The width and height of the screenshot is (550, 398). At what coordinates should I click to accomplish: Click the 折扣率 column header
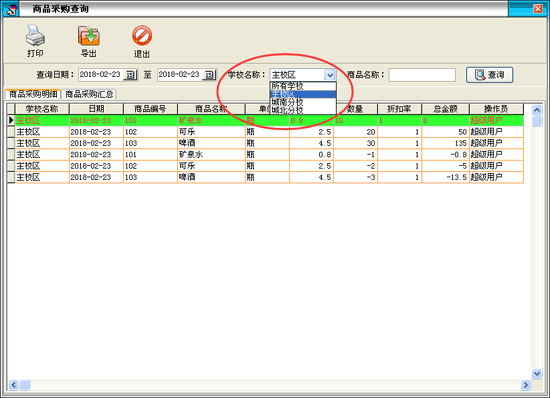(400, 109)
